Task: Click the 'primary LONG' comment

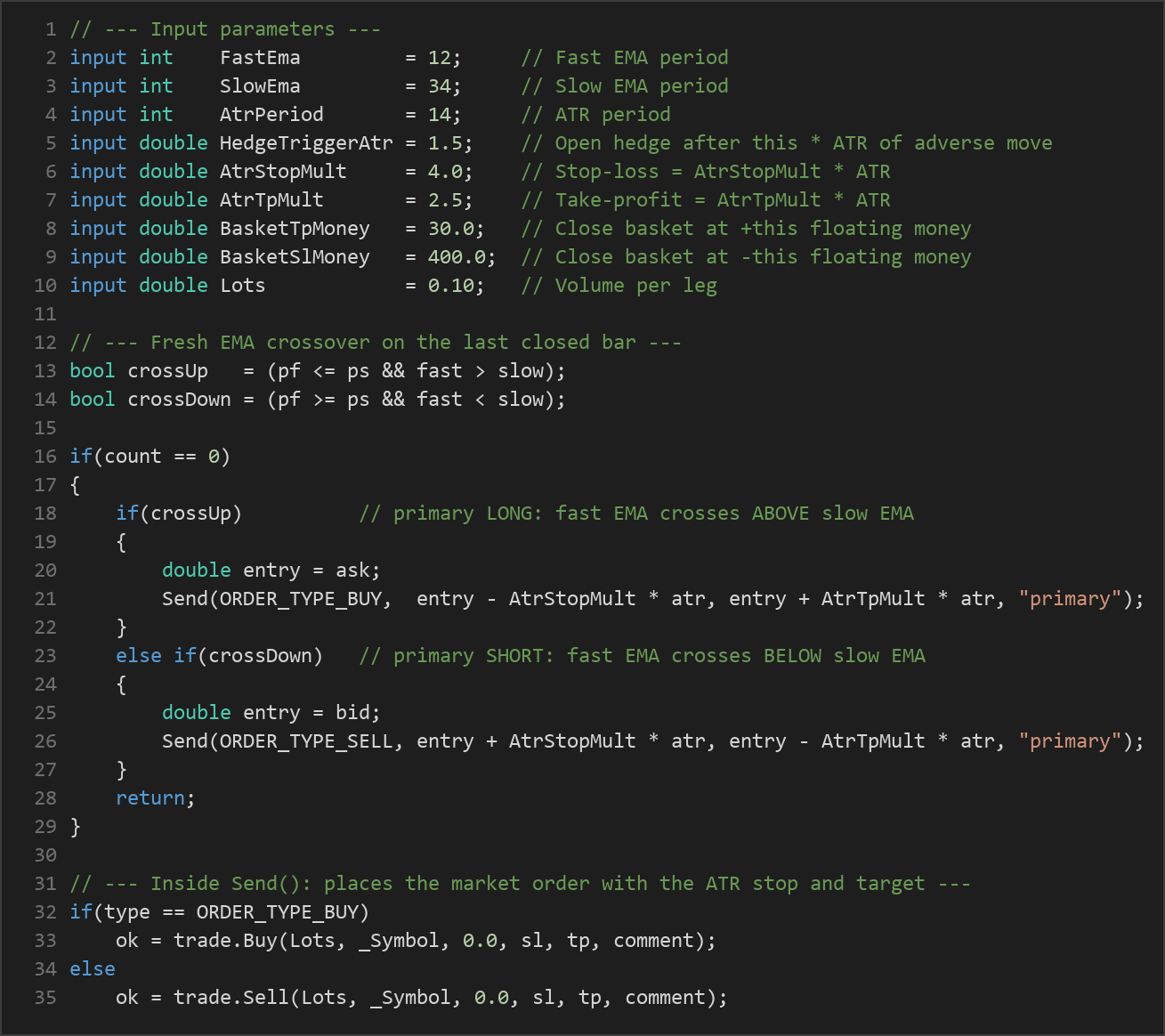Action: click(636, 514)
